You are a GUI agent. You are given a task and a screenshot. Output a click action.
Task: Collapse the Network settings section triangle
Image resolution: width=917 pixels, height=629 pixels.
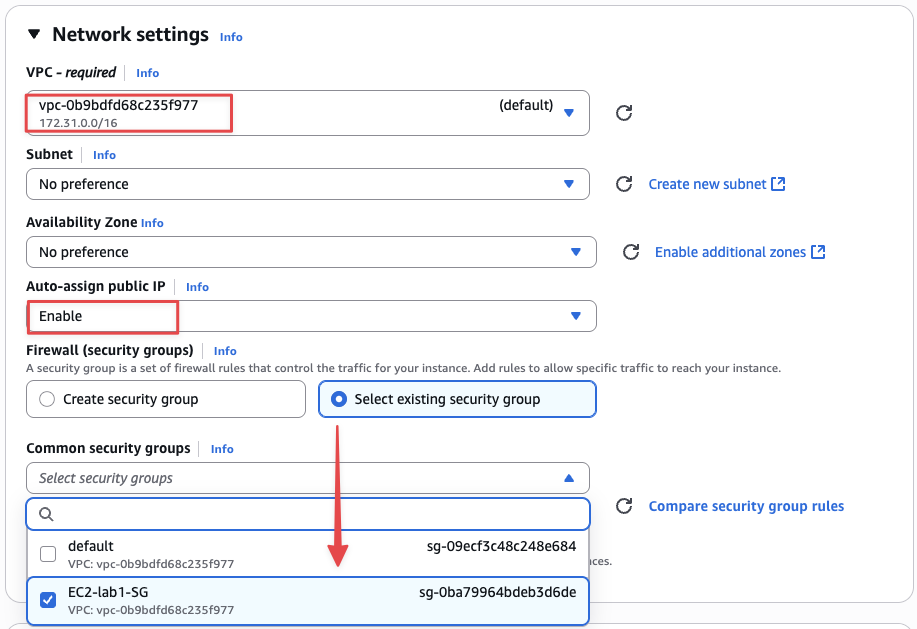(x=34, y=34)
